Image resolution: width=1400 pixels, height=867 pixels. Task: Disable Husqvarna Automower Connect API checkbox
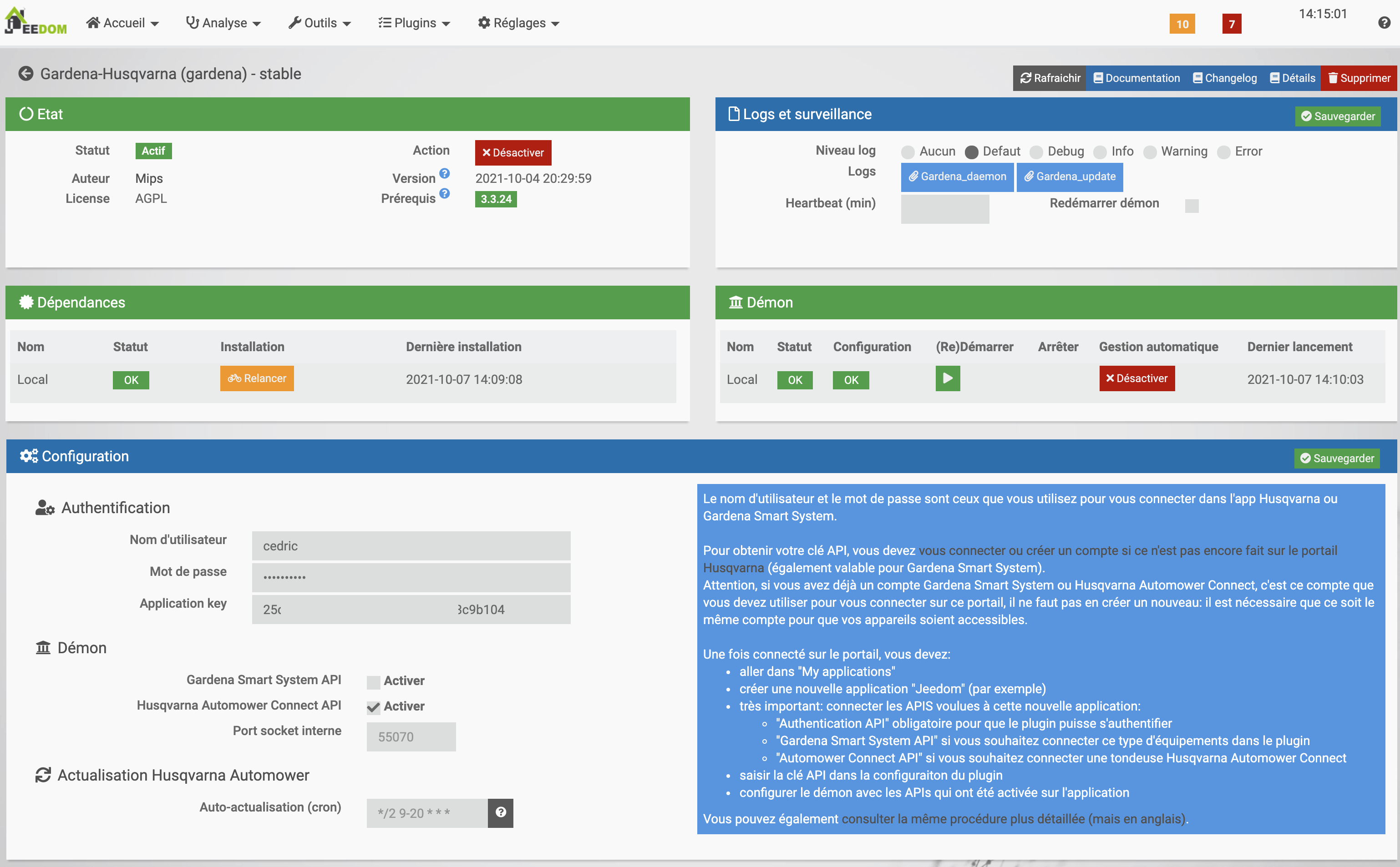pyautogui.click(x=374, y=708)
